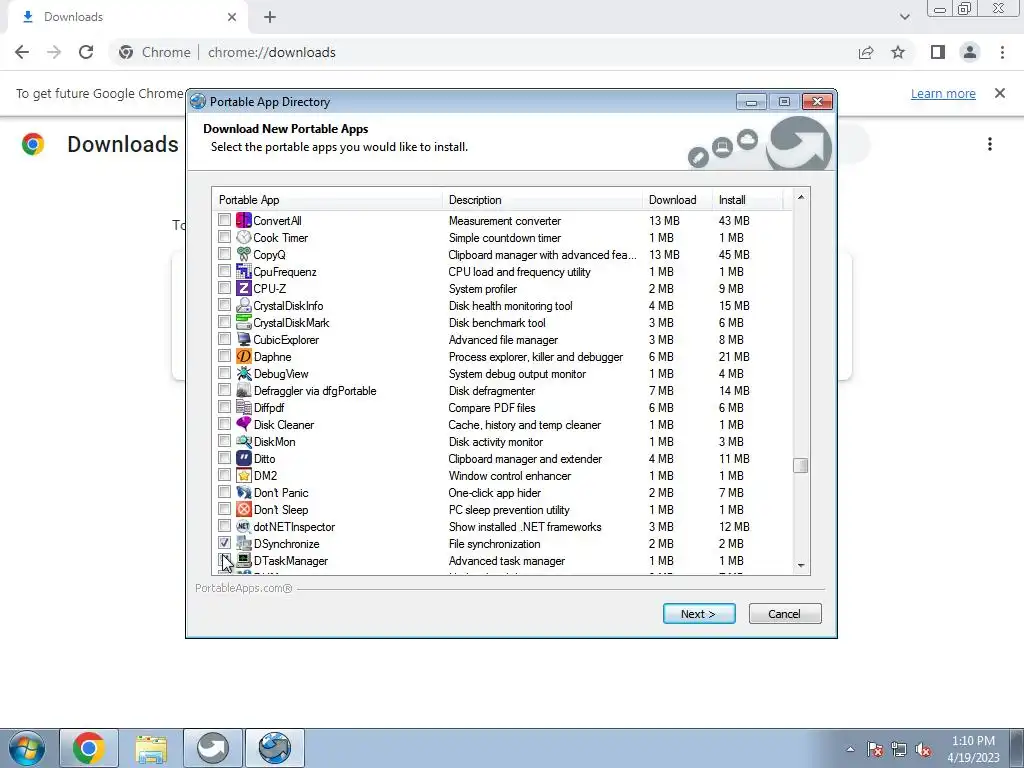Open the Windows Start menu

coord(27,748)
